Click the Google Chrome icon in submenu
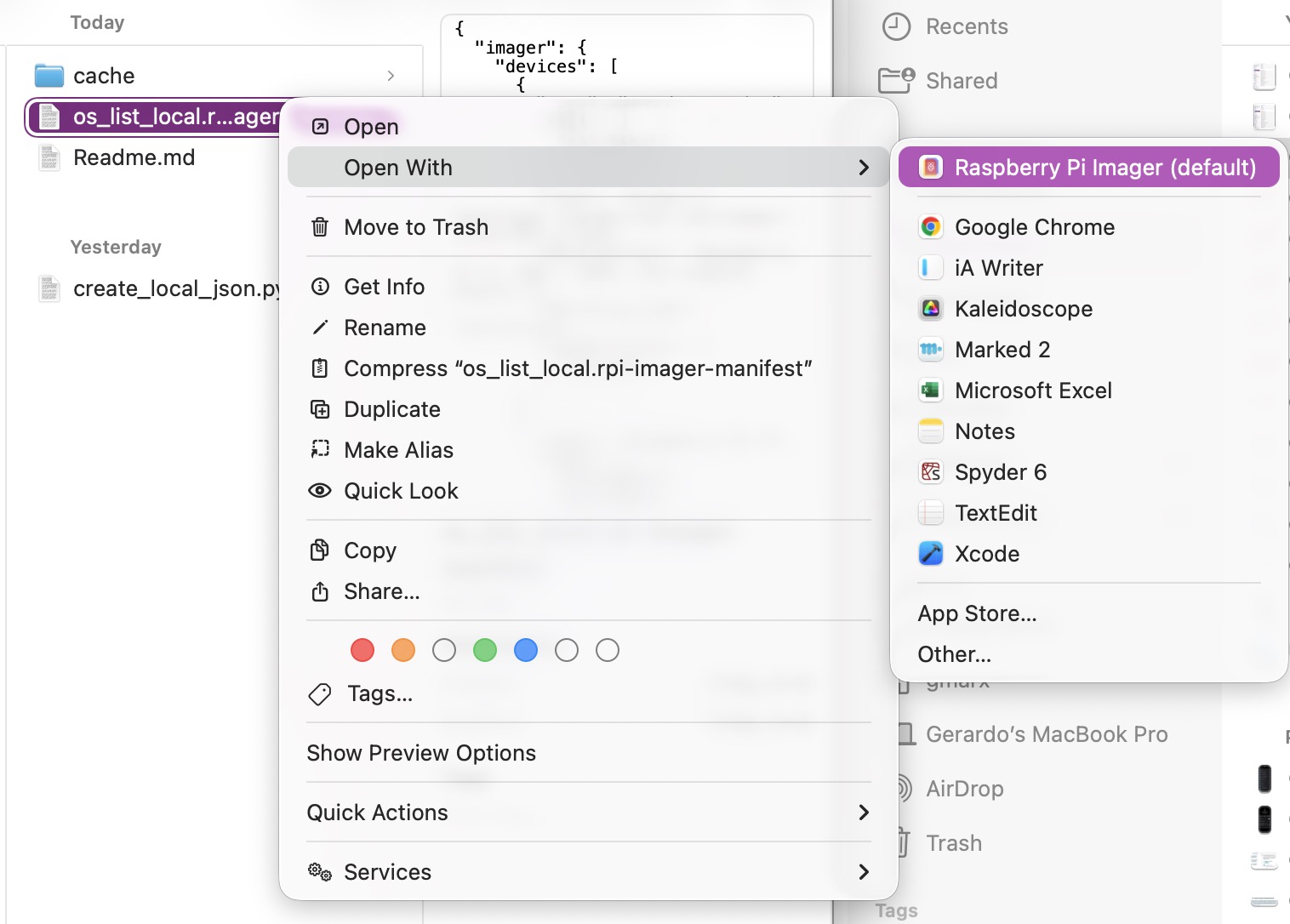The image size is (1290, 924). (x=931, y=227)
